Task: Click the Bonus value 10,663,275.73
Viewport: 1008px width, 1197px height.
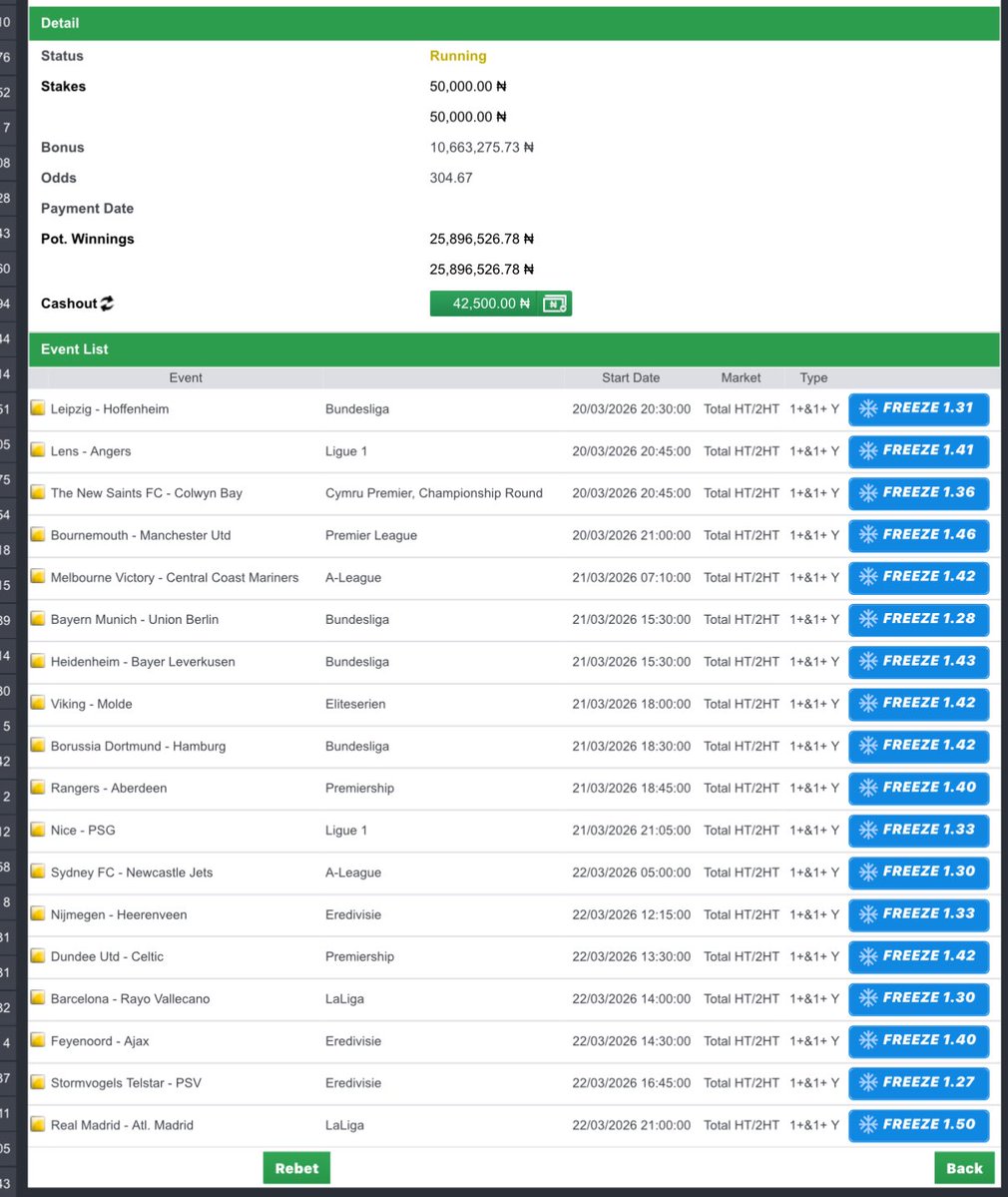Action: [x=481, y=148]
